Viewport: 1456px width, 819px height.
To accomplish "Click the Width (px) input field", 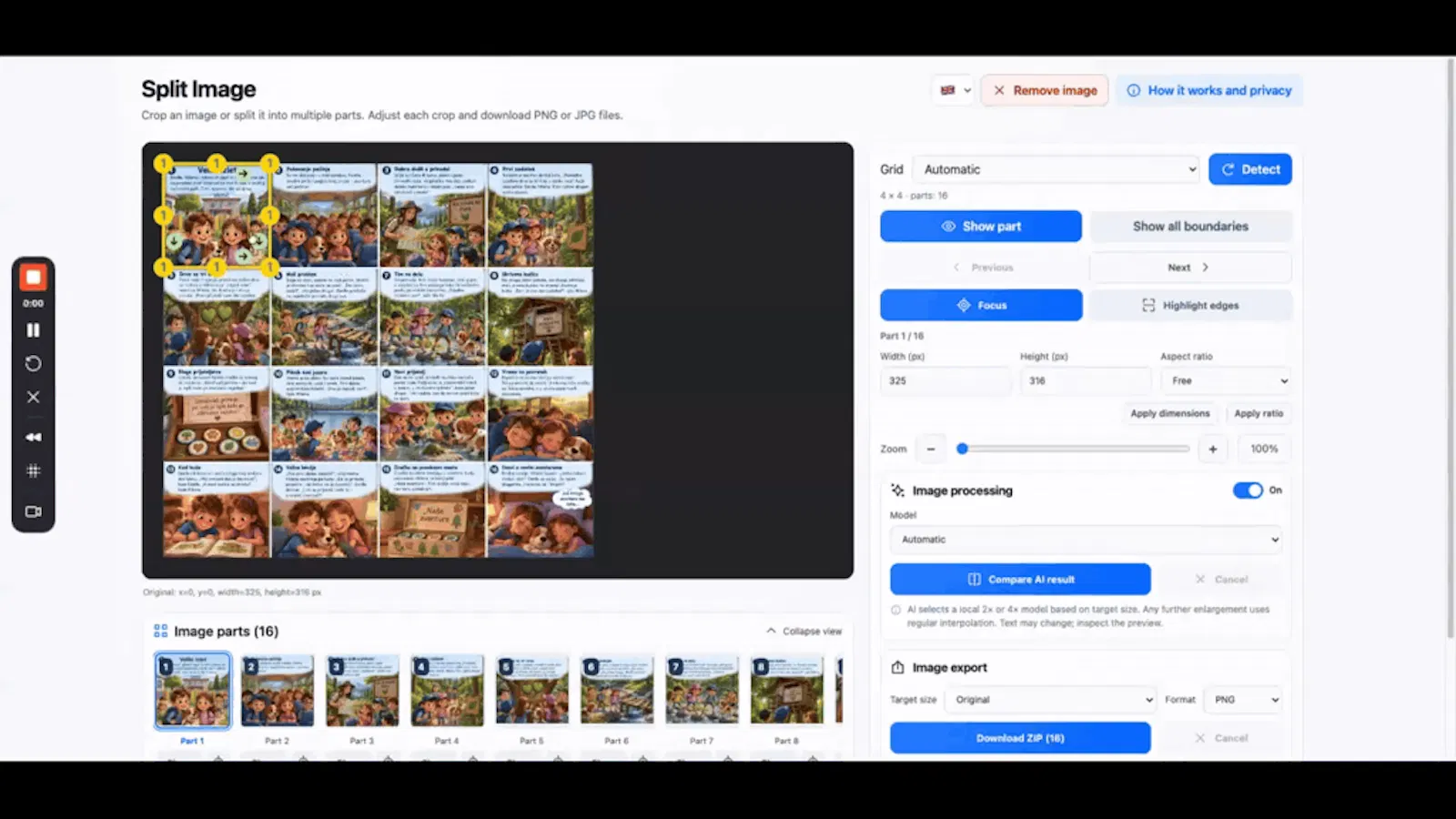I will [x=945, y=380].
